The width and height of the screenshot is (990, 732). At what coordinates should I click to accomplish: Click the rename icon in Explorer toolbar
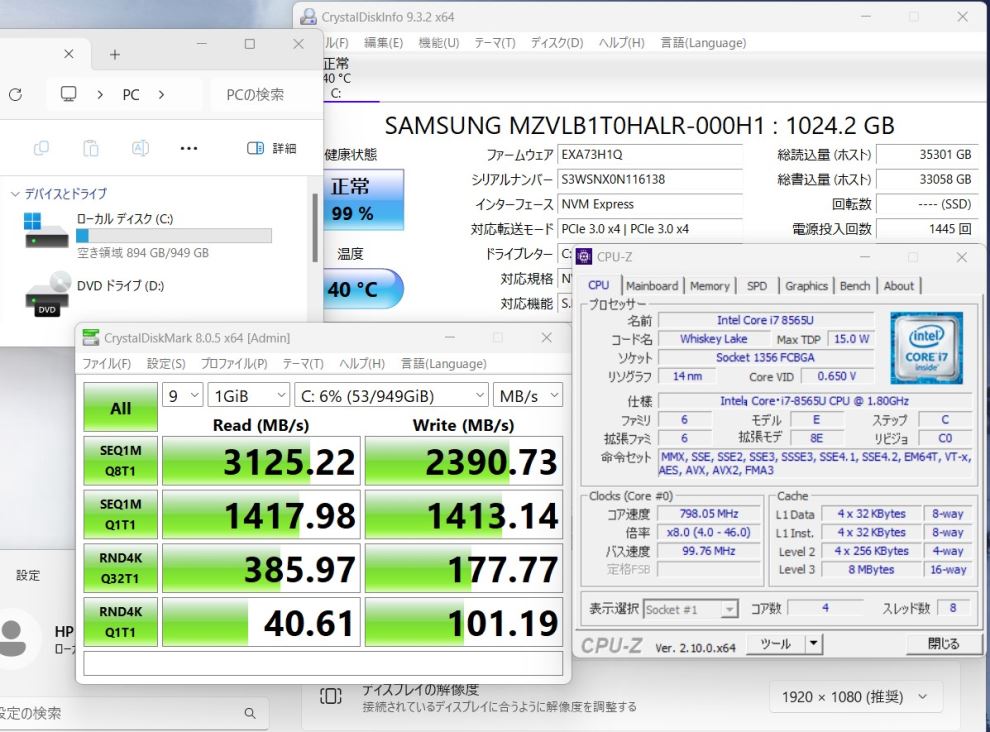140,148
